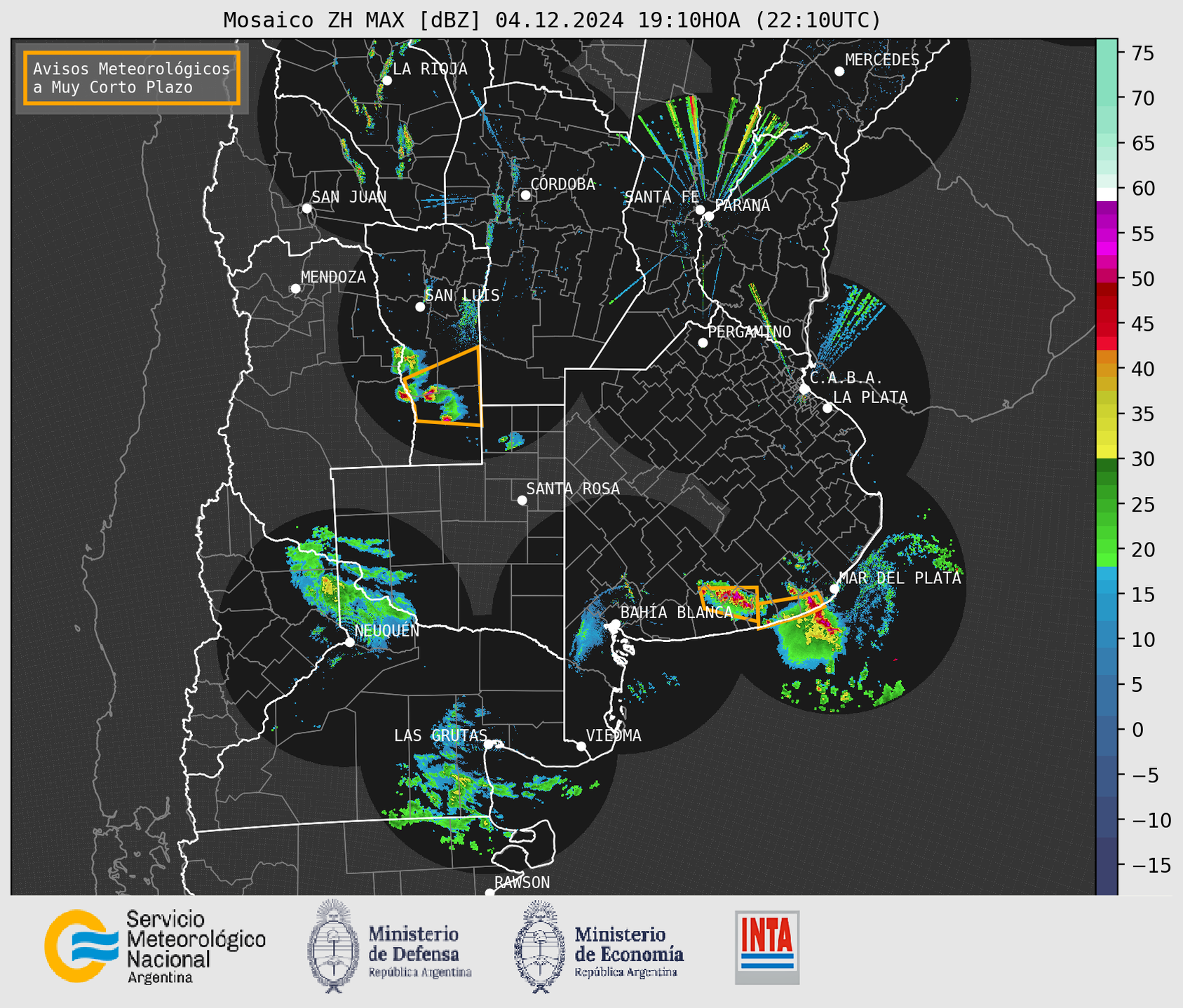The image size is (1183, 1008).
Task: Click the white dot marking Neuquén
Action: tap(349, 642)
